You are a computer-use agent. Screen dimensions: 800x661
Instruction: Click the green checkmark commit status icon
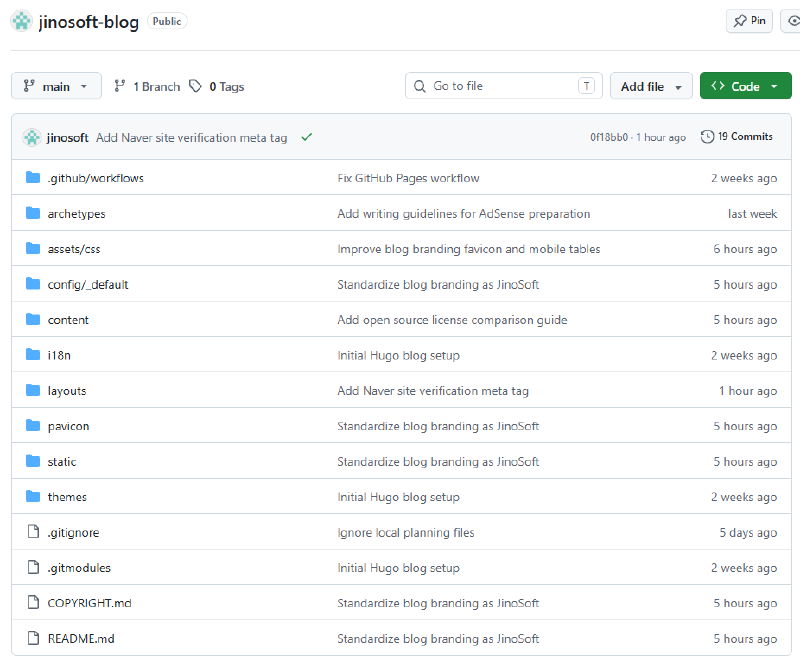pos(306,137)
